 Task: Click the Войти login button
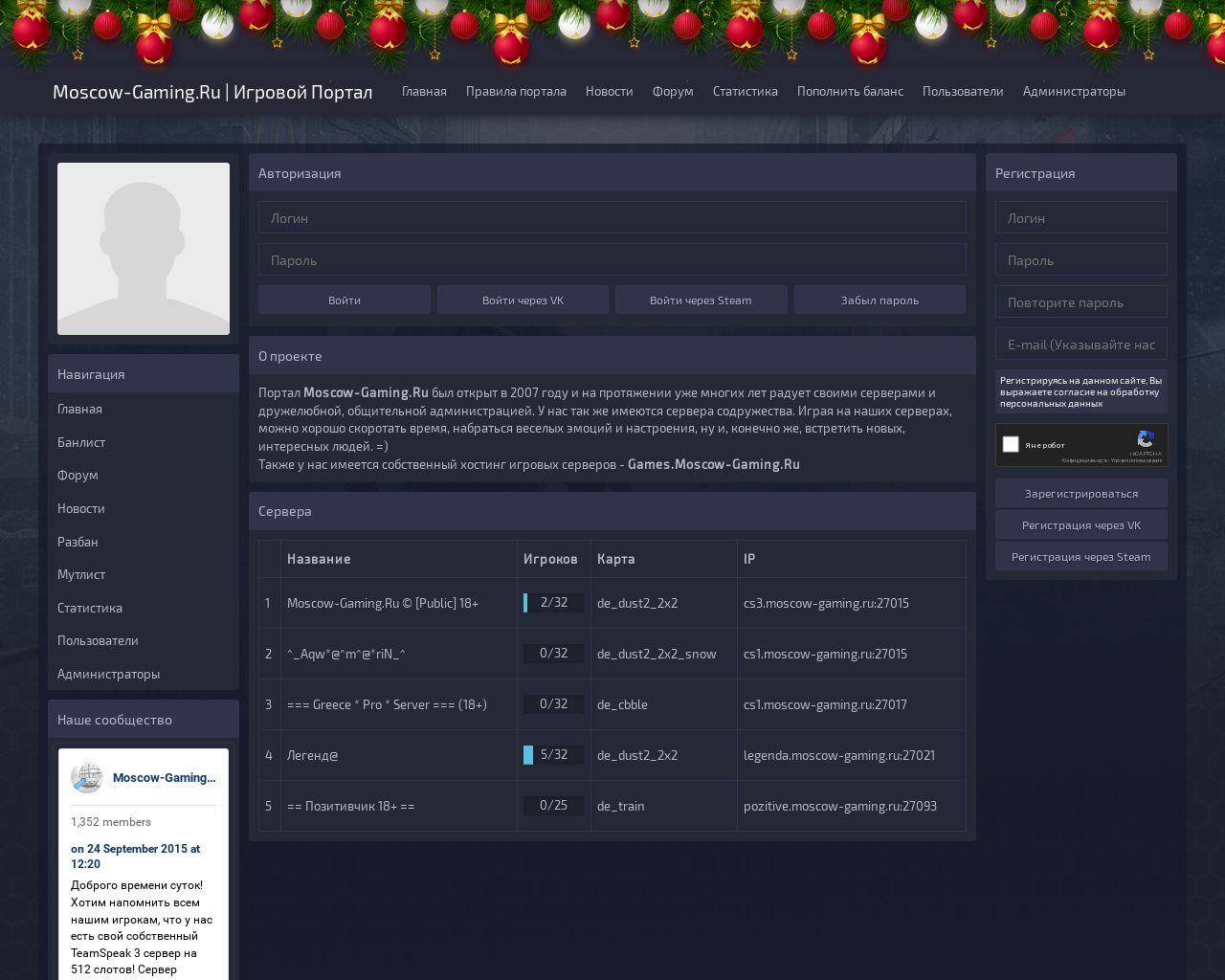[345, 300]
